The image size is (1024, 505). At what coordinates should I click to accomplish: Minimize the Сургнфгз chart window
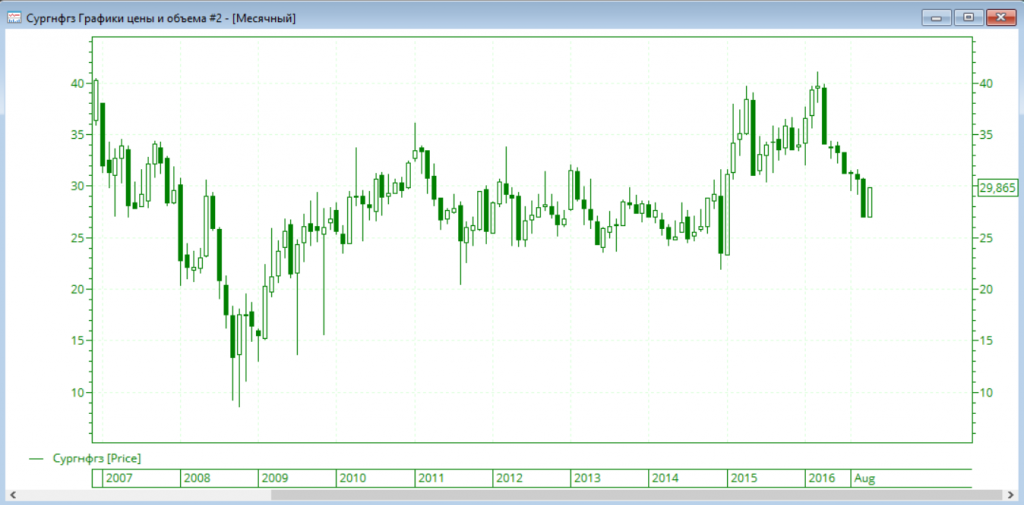point(938,17)
